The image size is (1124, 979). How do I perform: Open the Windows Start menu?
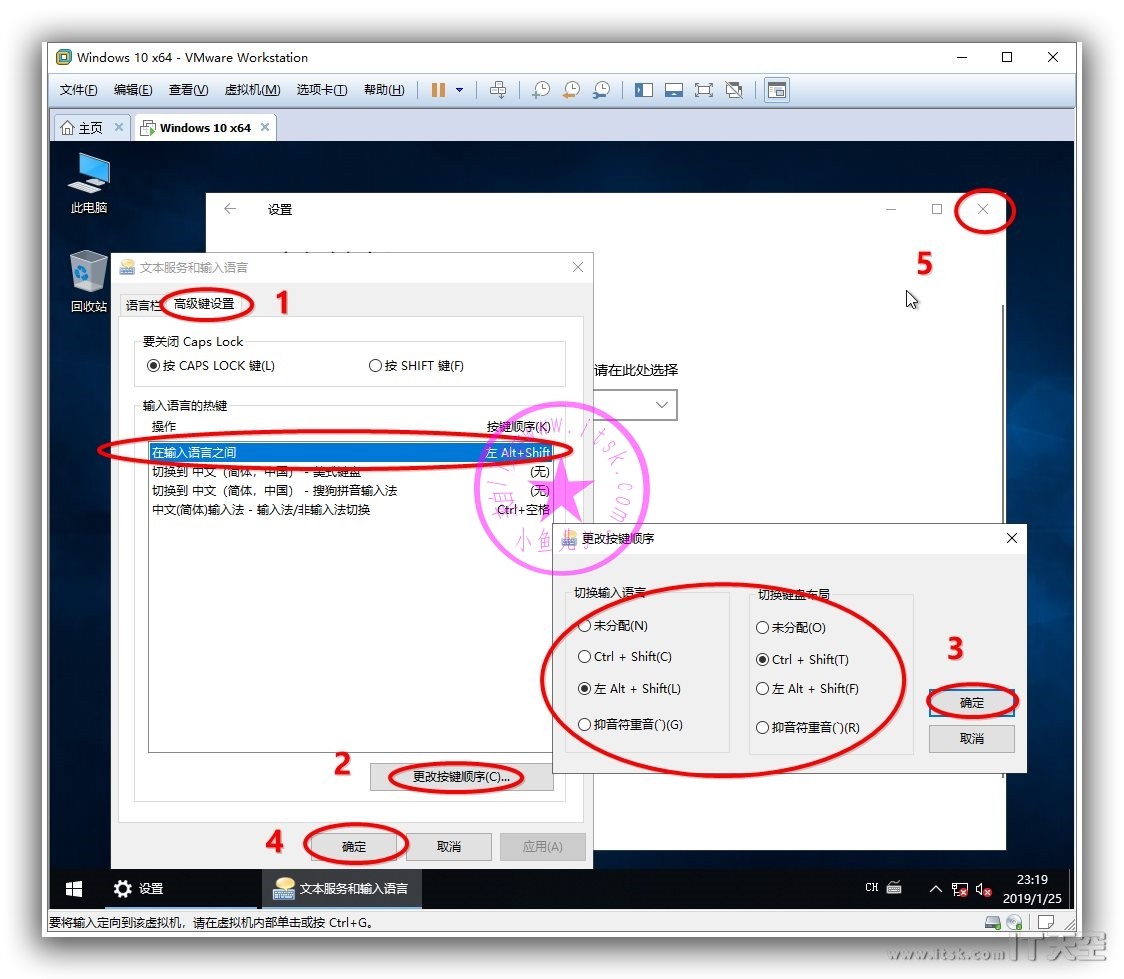coord(74,889)
